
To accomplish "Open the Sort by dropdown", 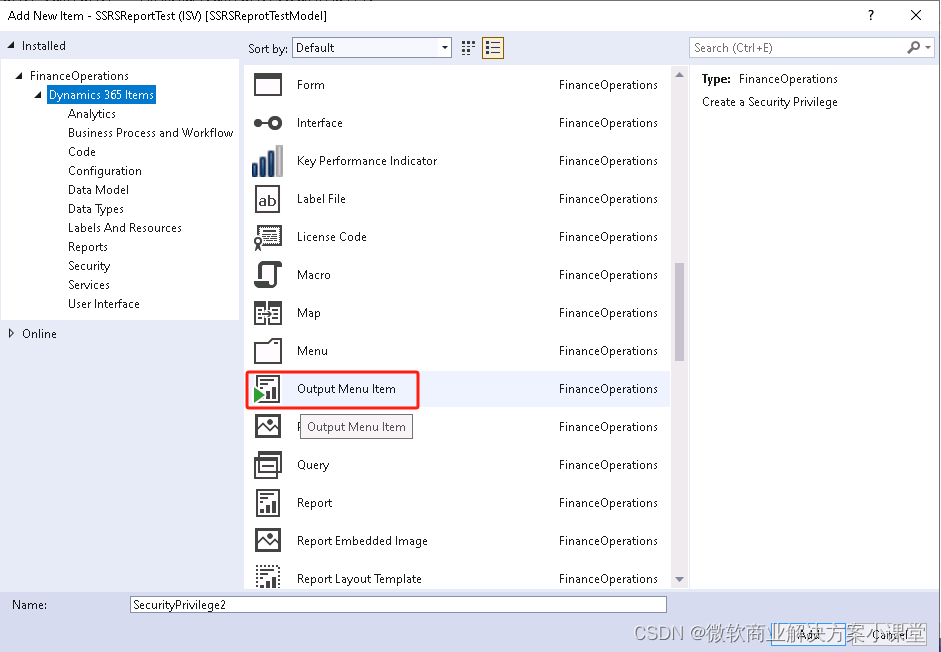I will pos(372,48).
